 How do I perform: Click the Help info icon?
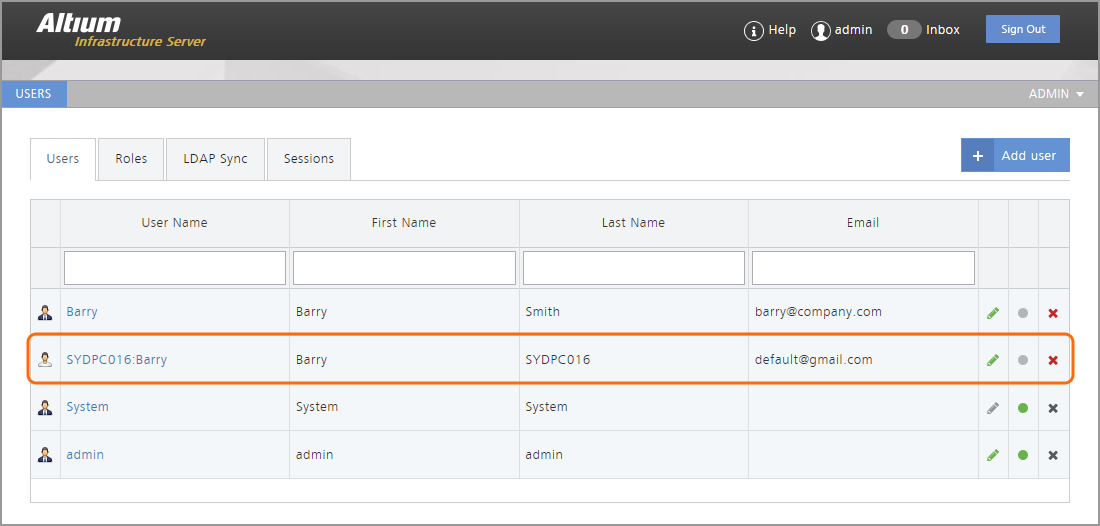753,31
